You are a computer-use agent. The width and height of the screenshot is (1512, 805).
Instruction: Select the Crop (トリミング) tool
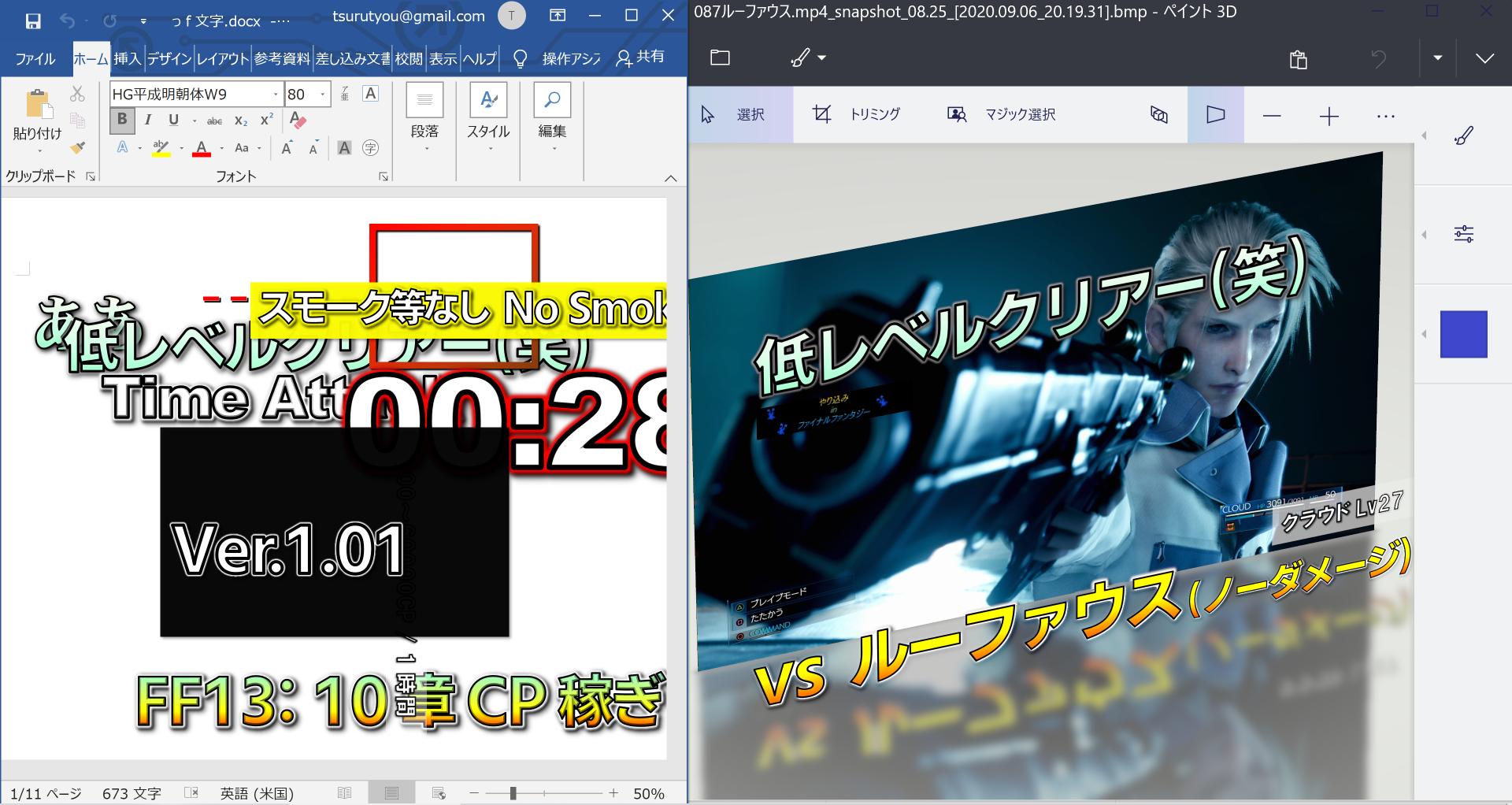point(856,115)
